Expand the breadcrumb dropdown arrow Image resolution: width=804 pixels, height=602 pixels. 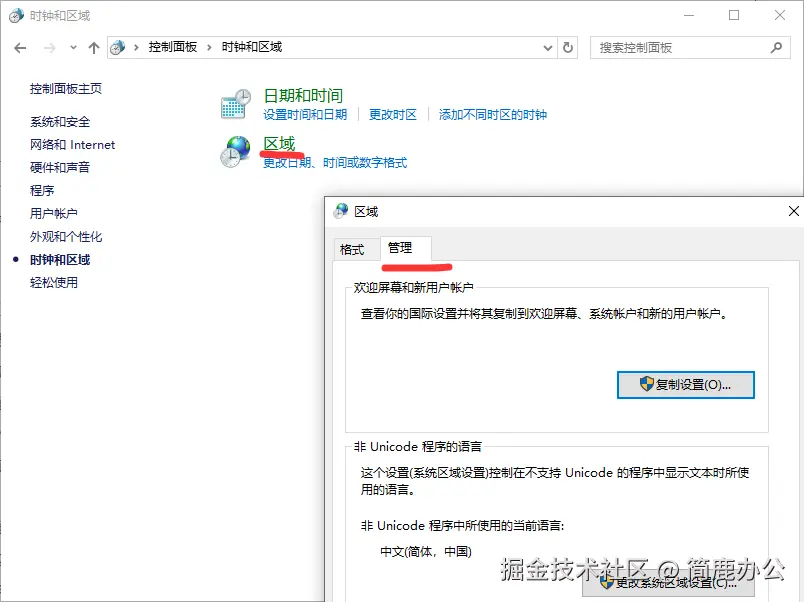click(x=546, y=46)
